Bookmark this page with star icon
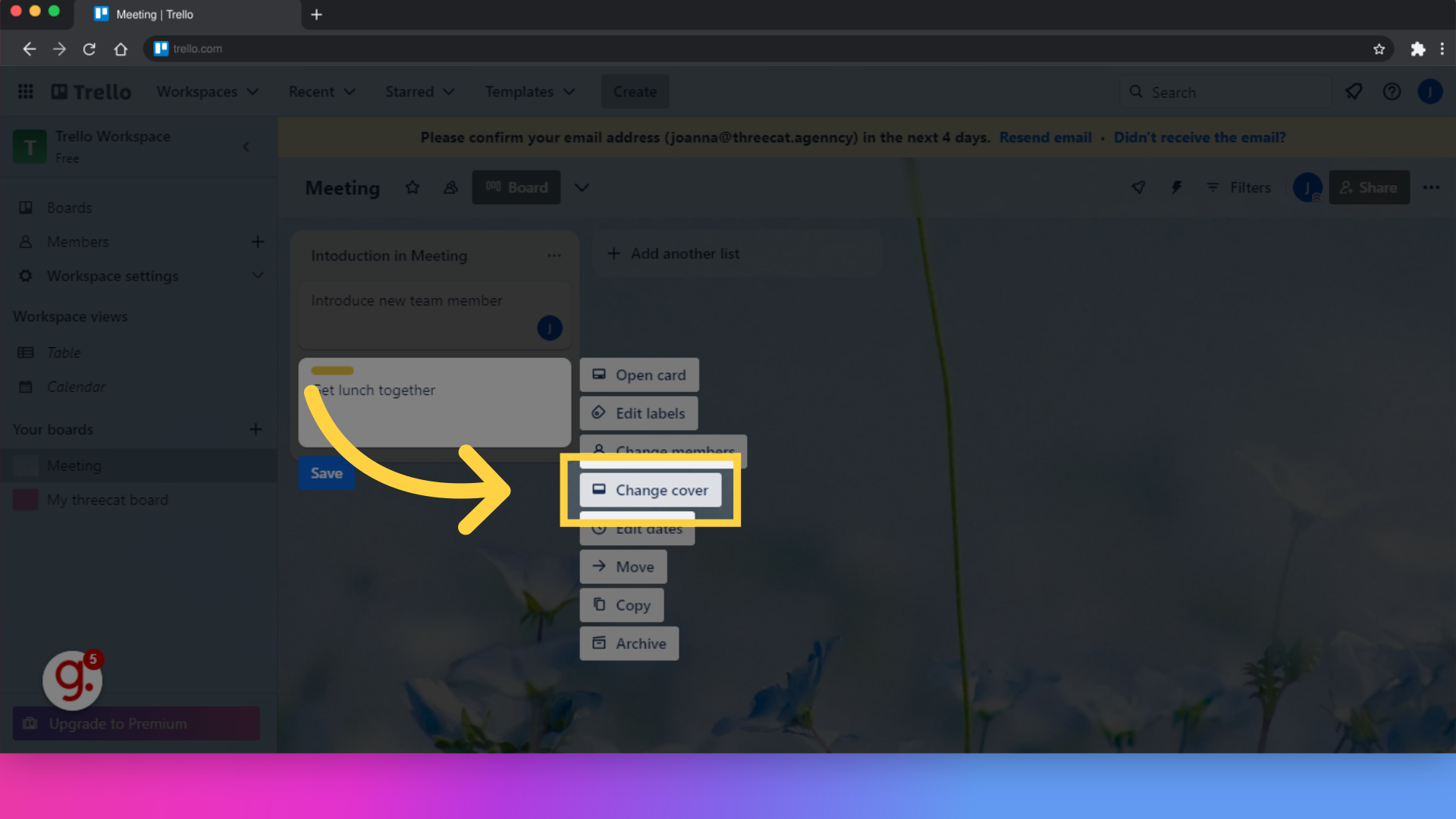Screen dimensions: 1456x819 point(1379,49)
